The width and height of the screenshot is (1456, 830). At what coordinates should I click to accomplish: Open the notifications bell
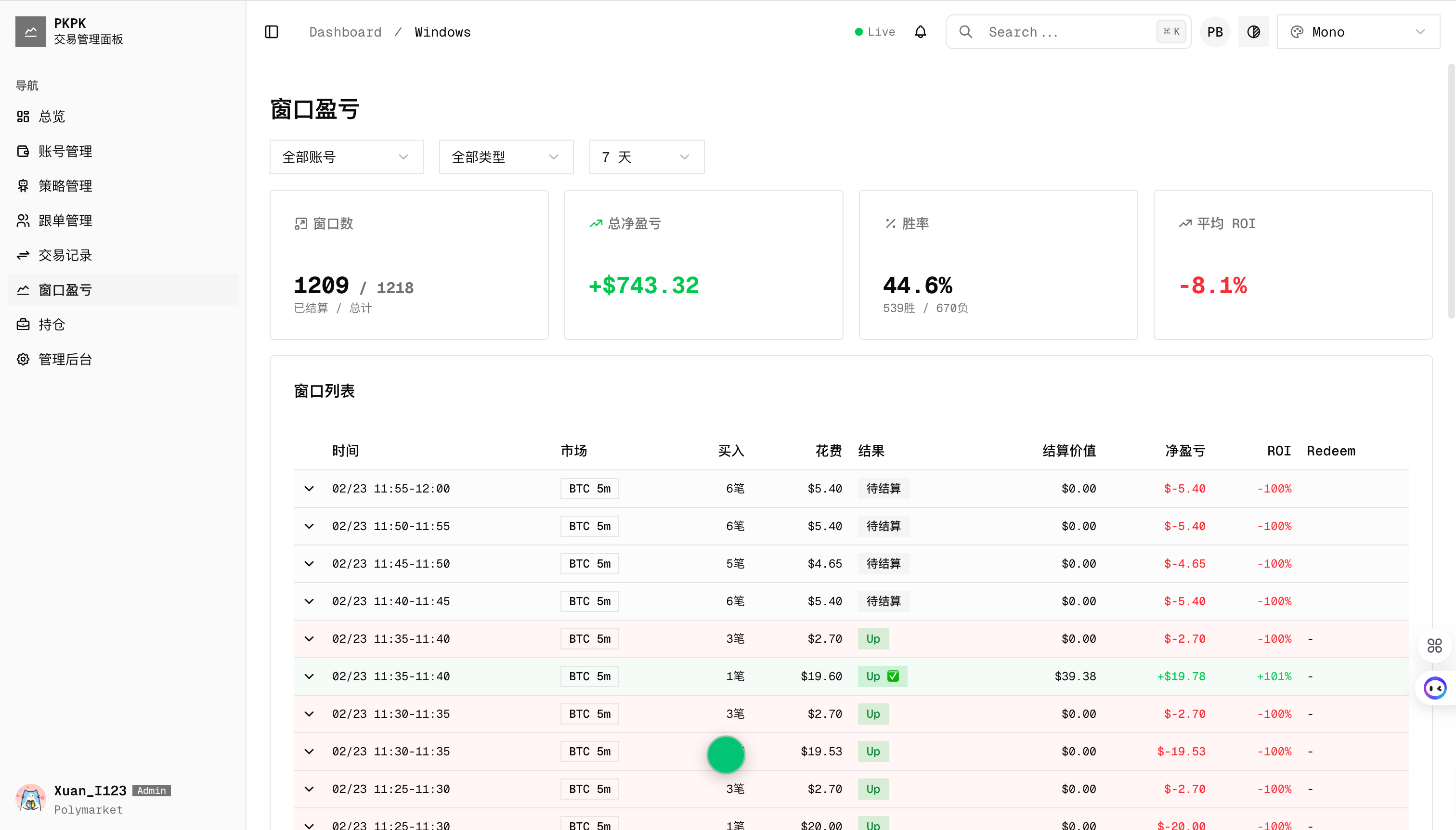coord(920,31)
